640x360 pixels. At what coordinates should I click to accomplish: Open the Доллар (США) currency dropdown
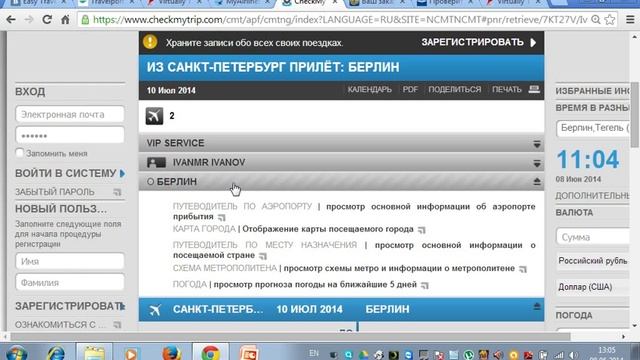click(593, 287)
